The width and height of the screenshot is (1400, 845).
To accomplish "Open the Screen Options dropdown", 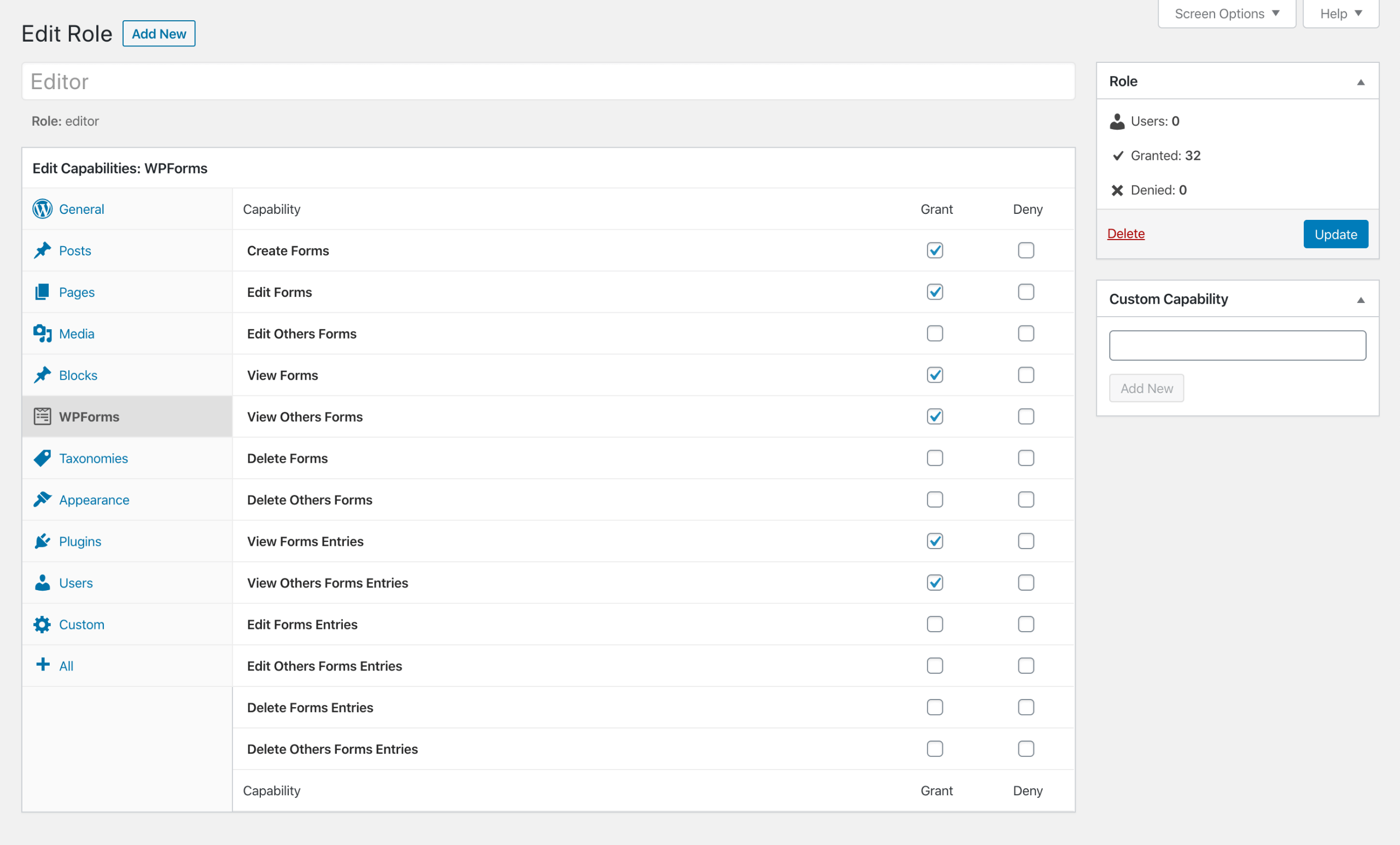I will (x=1226, y=14).
